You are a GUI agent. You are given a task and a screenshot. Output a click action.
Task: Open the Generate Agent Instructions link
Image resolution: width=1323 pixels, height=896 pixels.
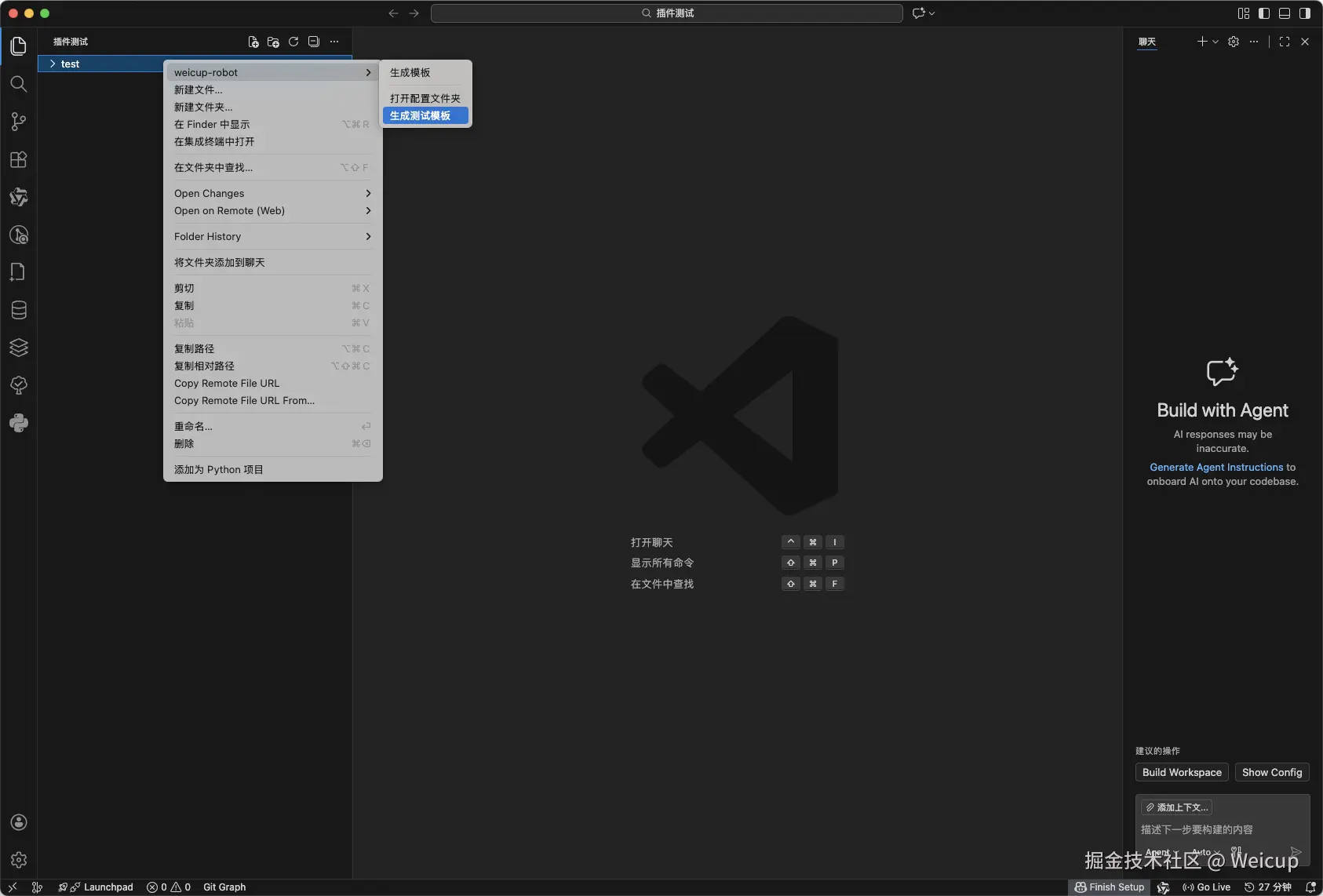tap(1216, 468)
